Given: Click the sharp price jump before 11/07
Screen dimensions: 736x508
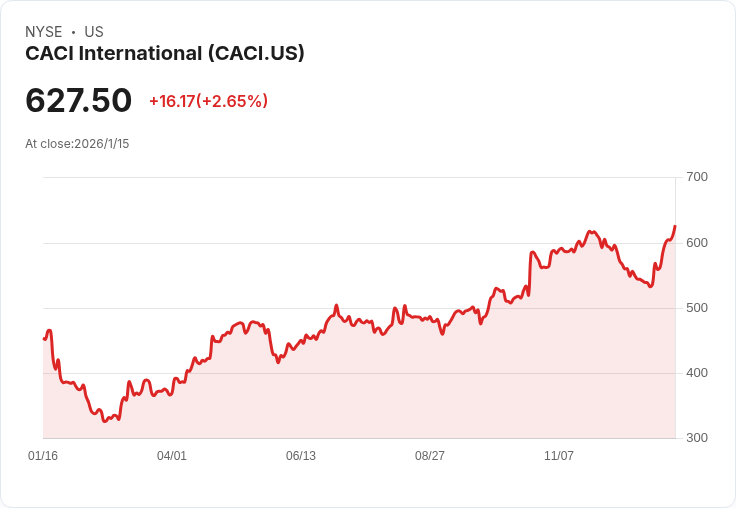Looking at the screenshot, I should click(530, 274).
